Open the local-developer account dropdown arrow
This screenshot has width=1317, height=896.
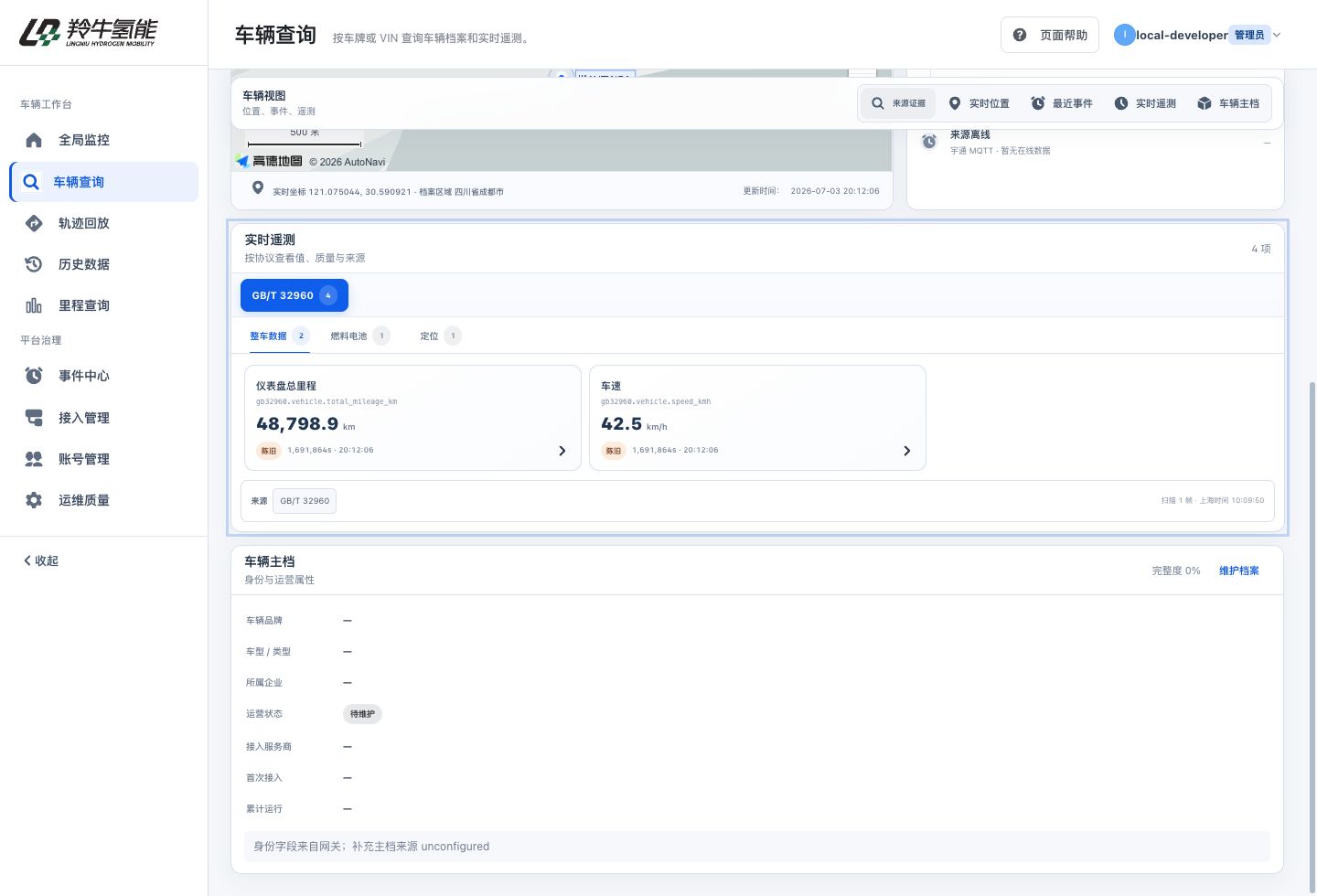coord(1277,35)
